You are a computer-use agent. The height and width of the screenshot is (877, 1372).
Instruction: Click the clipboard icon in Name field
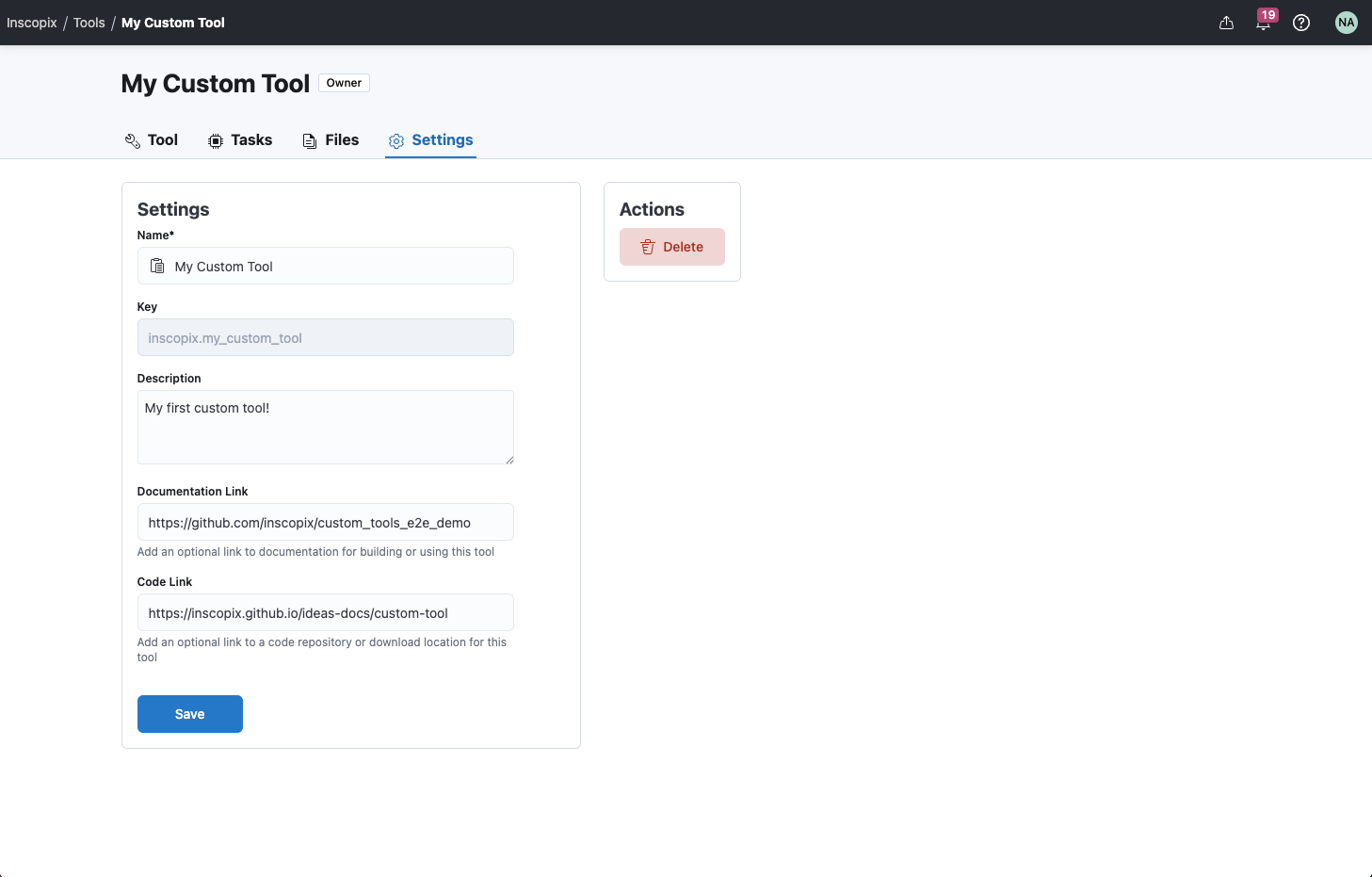click(157, 267)
